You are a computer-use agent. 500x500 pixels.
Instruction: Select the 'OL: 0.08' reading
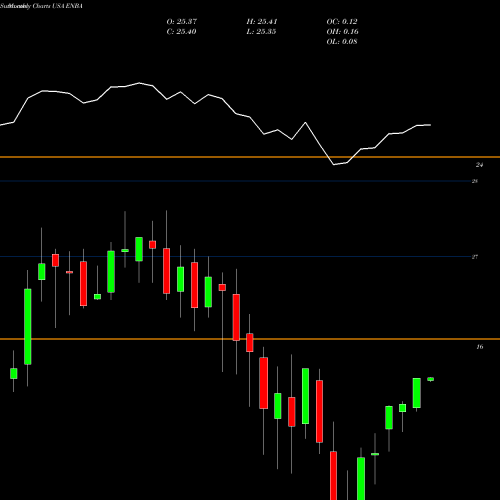[342, 42]
